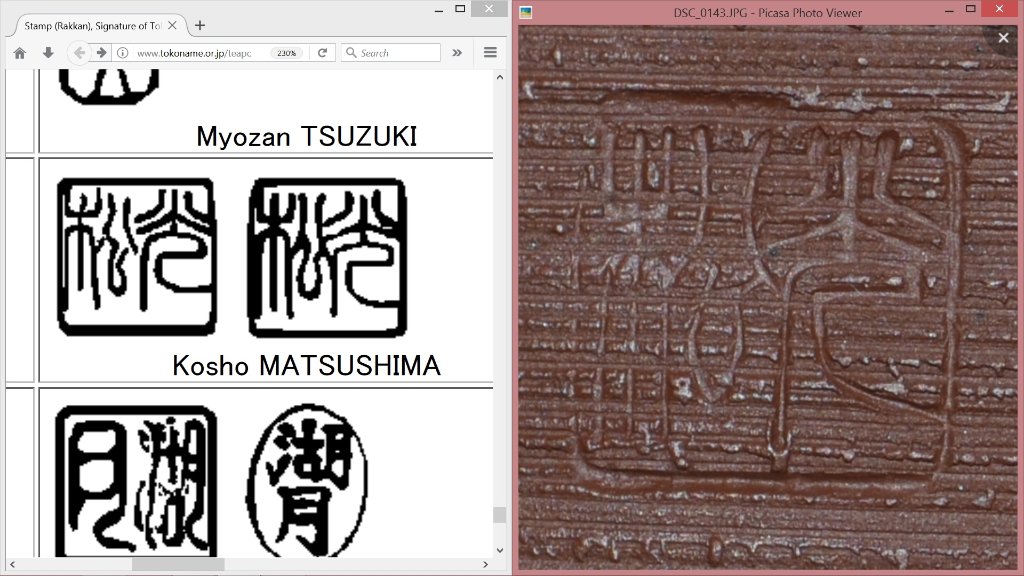This screenshot has width=1024, height=576.
Task: Click the Firefox Home icon
Action: pos(20,53)
